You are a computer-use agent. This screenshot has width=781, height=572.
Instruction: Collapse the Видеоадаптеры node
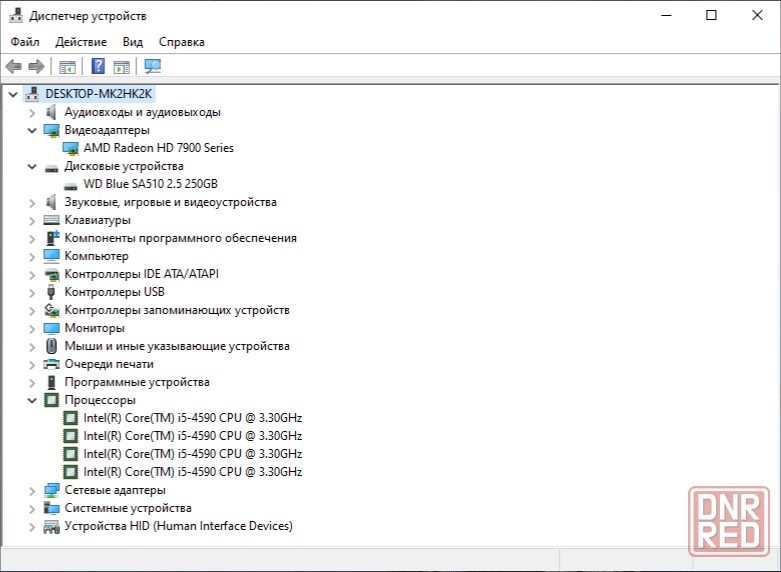click(32, 131)
